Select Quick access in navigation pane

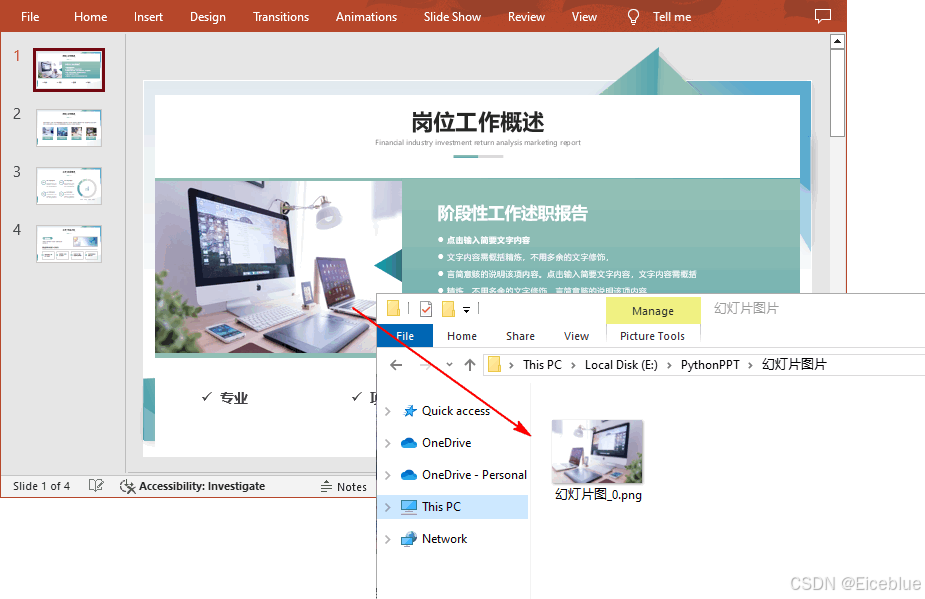(x=455, y=411)
